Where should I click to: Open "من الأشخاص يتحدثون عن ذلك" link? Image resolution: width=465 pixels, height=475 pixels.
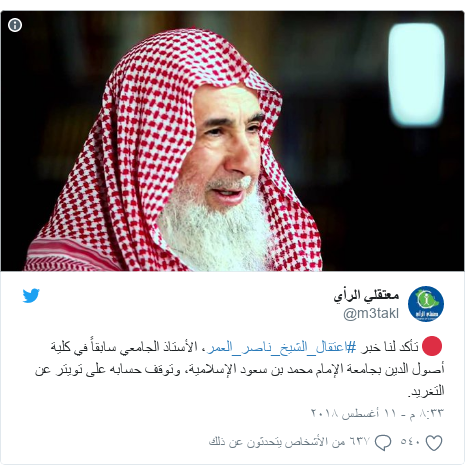click(277, 442)
